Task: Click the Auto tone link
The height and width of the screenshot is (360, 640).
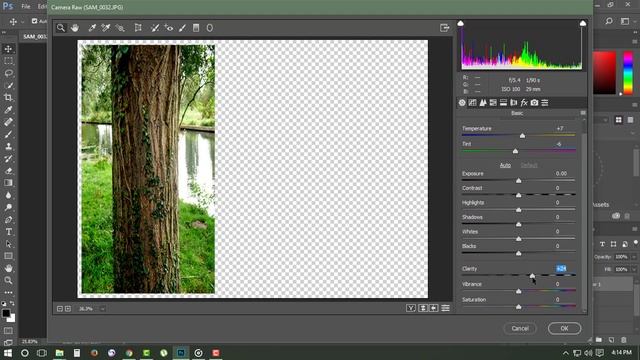Action: pyautogui.click(x=505, y=165)
